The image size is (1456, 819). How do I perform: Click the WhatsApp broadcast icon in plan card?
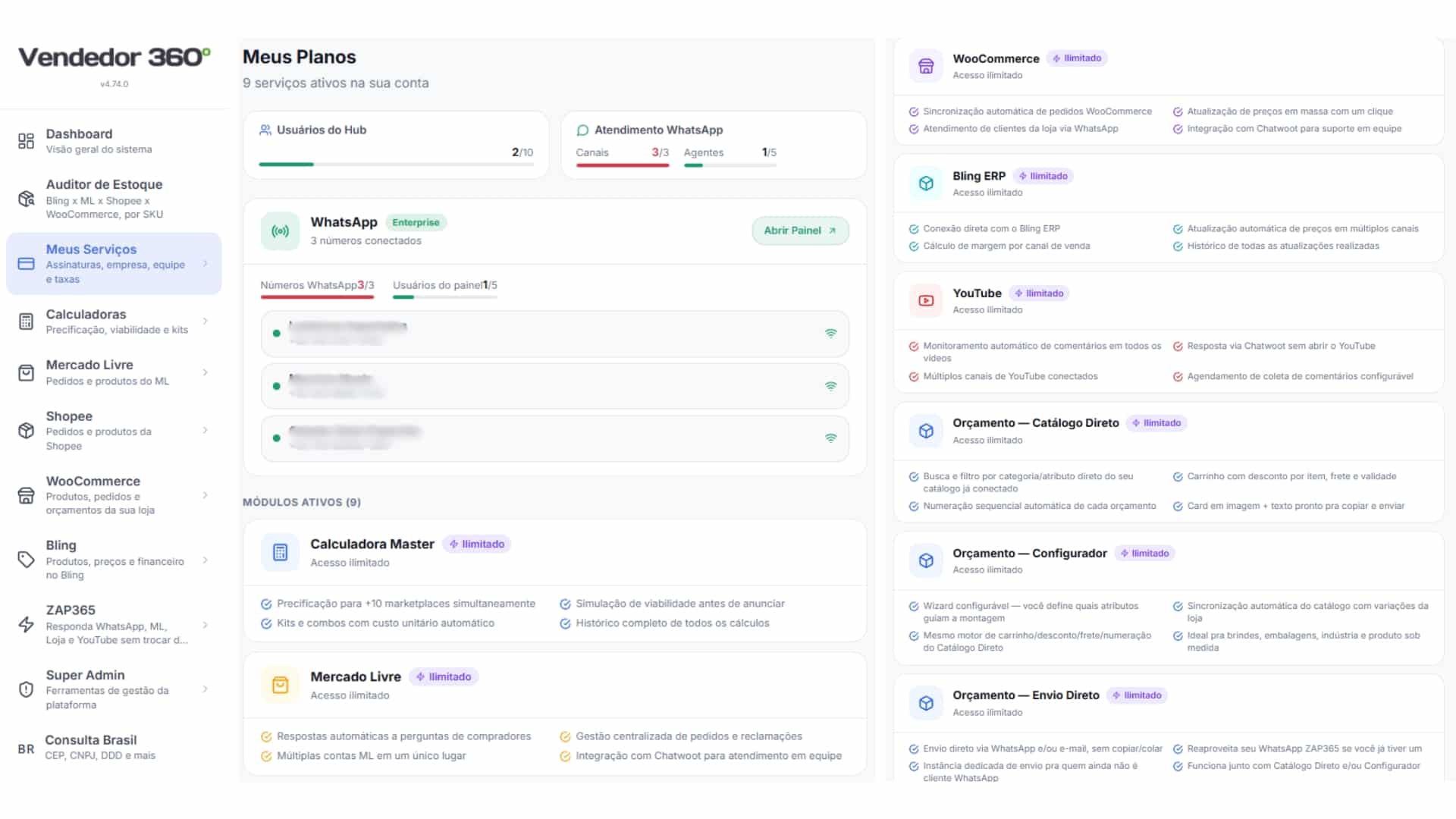(x=280, y=231)
